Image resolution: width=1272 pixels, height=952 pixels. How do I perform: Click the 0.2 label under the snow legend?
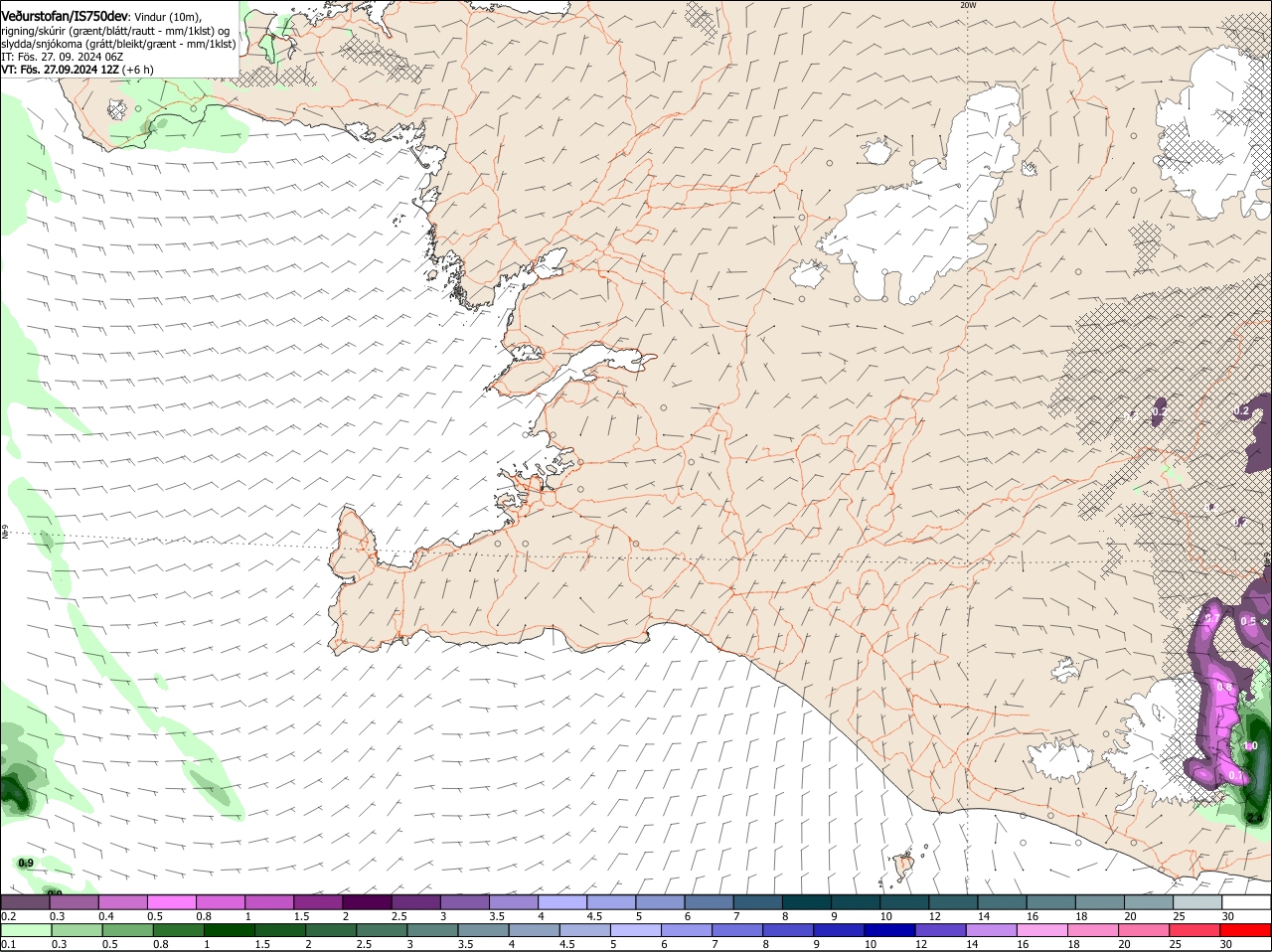tap(9, 915)
